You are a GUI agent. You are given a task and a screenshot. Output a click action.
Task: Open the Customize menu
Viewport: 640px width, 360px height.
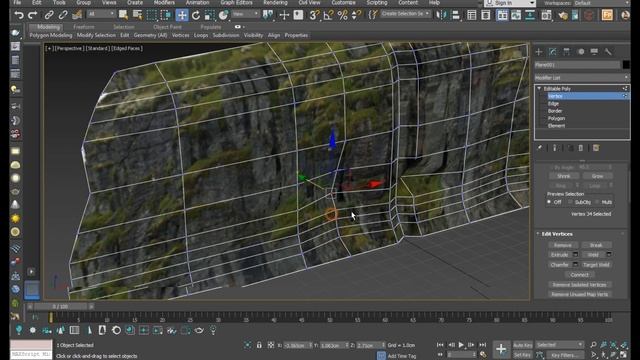(x=343, y=2)
